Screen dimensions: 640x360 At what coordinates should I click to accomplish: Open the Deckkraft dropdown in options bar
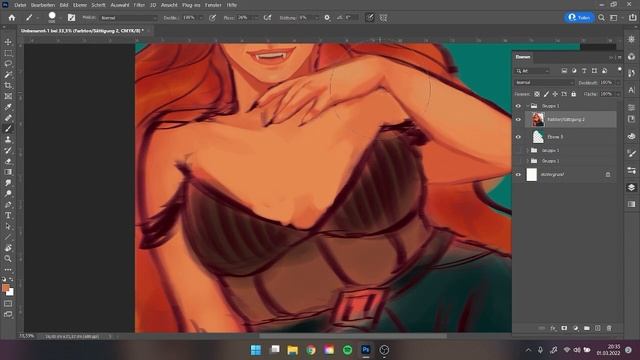200,18
